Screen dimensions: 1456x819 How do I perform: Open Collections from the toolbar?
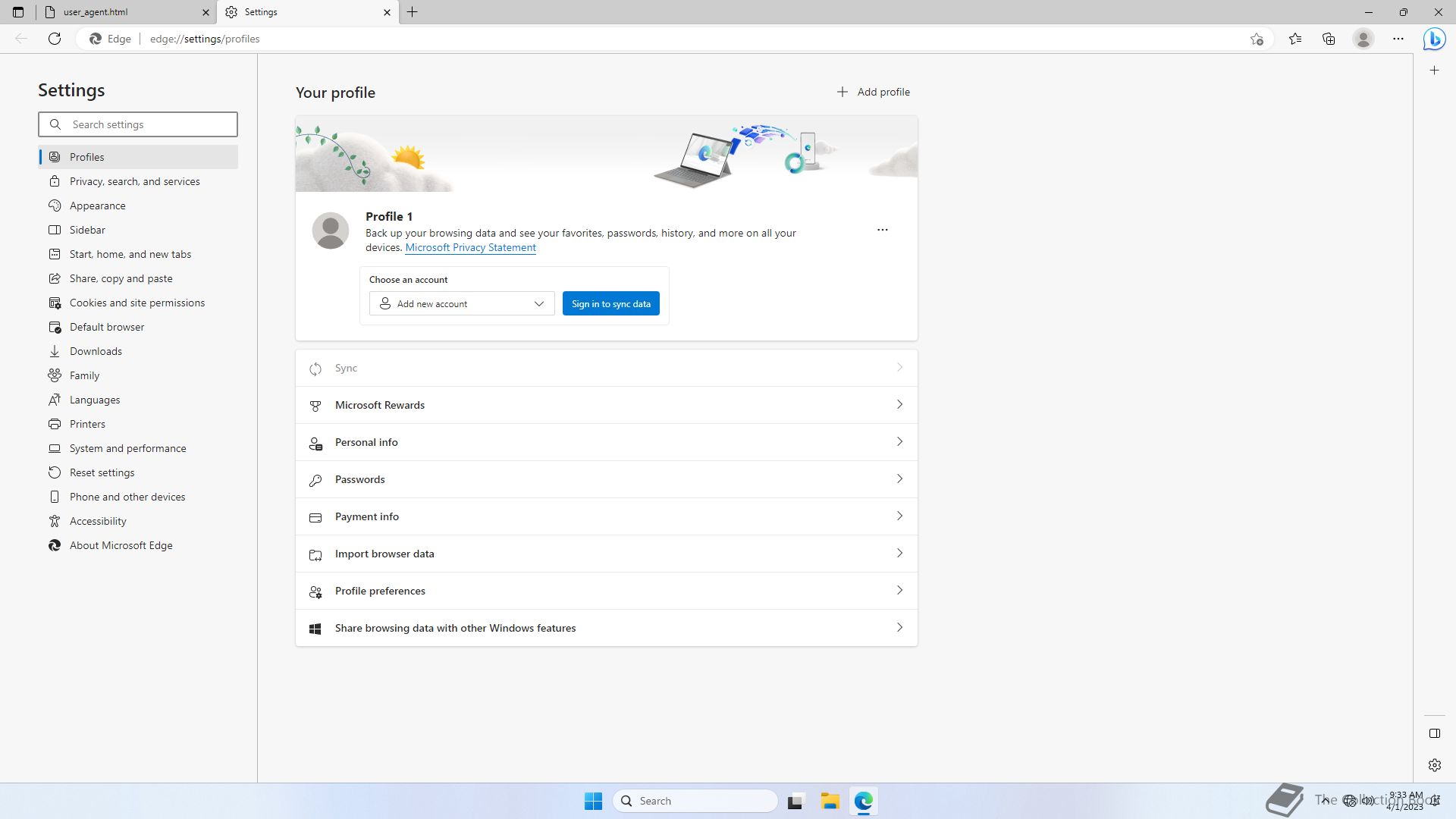pos(1329,39)
